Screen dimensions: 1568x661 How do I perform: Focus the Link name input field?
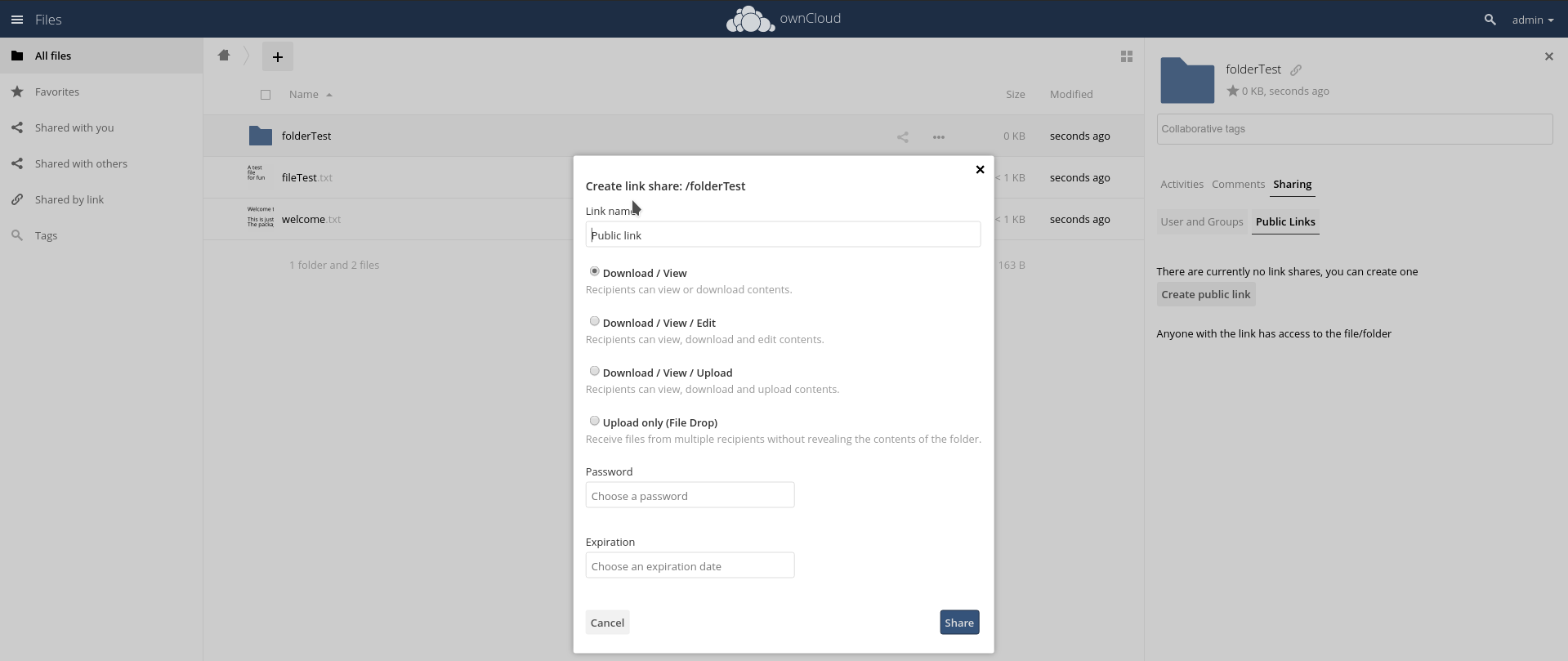pyautogui.click(x=783, y=234)
